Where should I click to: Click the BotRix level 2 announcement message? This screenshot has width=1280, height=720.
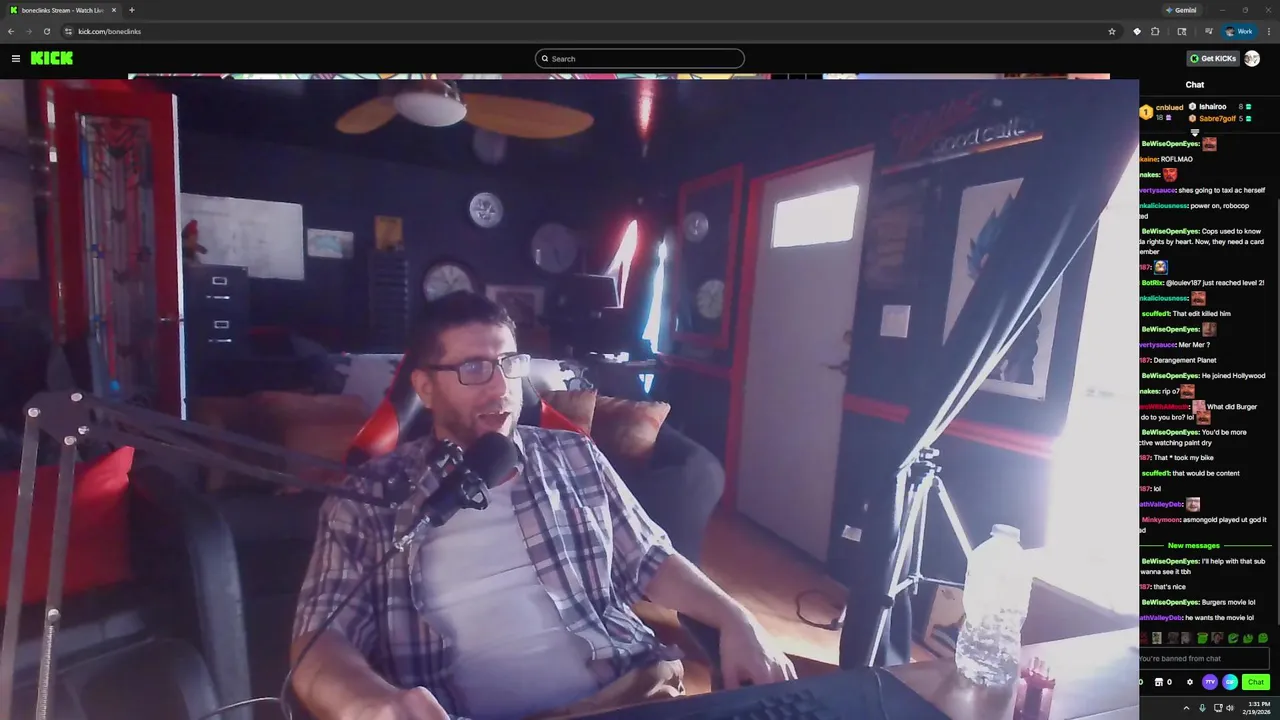click(1203, 283)
